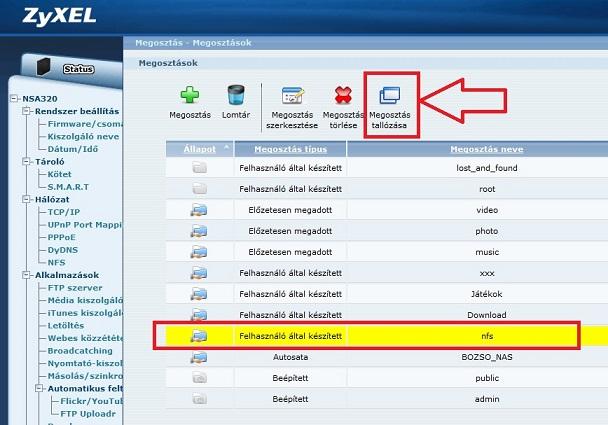Click the Játékok row share icon

pyautogui.click(x=199, y=294)
